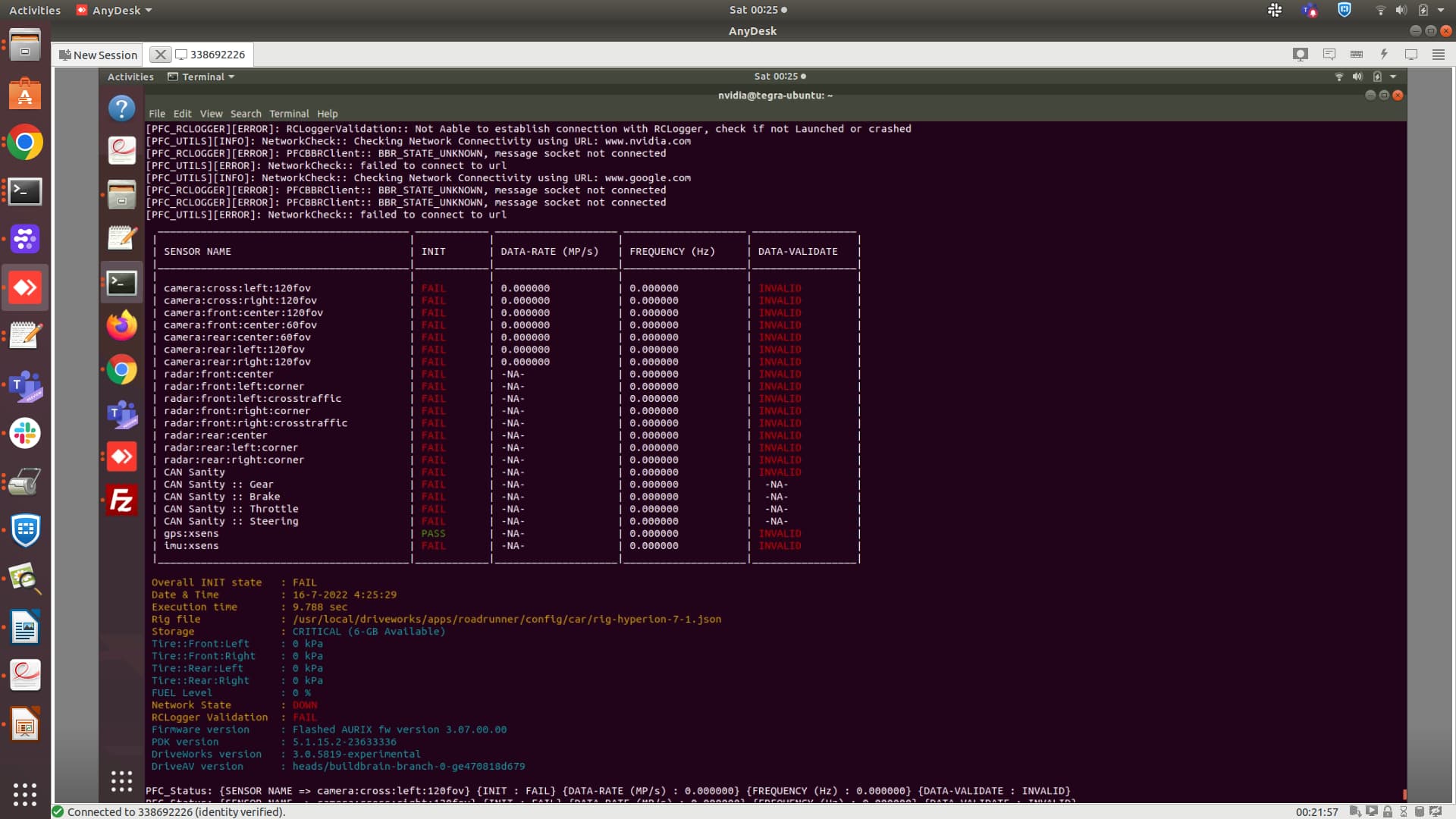
Task: Launch Slack from local Ubuntu dock
Action: coord(25,434)
